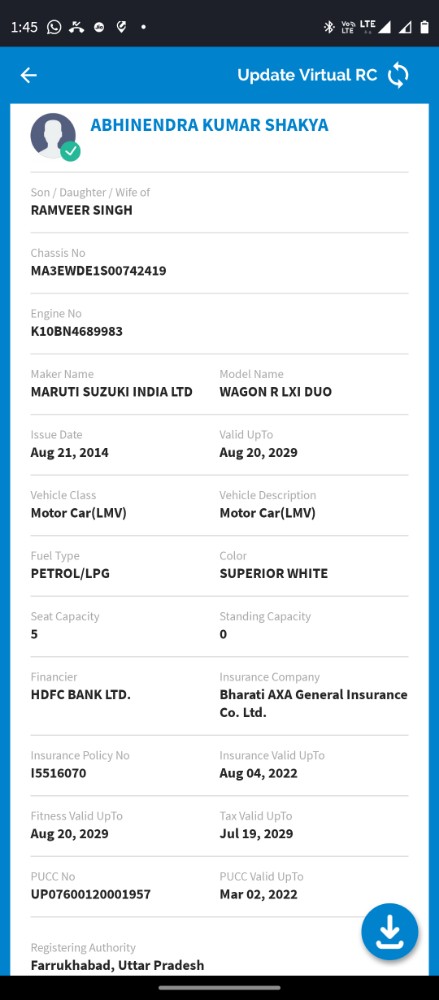439x1000 pixels.
Task: Tap chassis number MA3EWDE1S00742419
Action: (x=98, y=270)
